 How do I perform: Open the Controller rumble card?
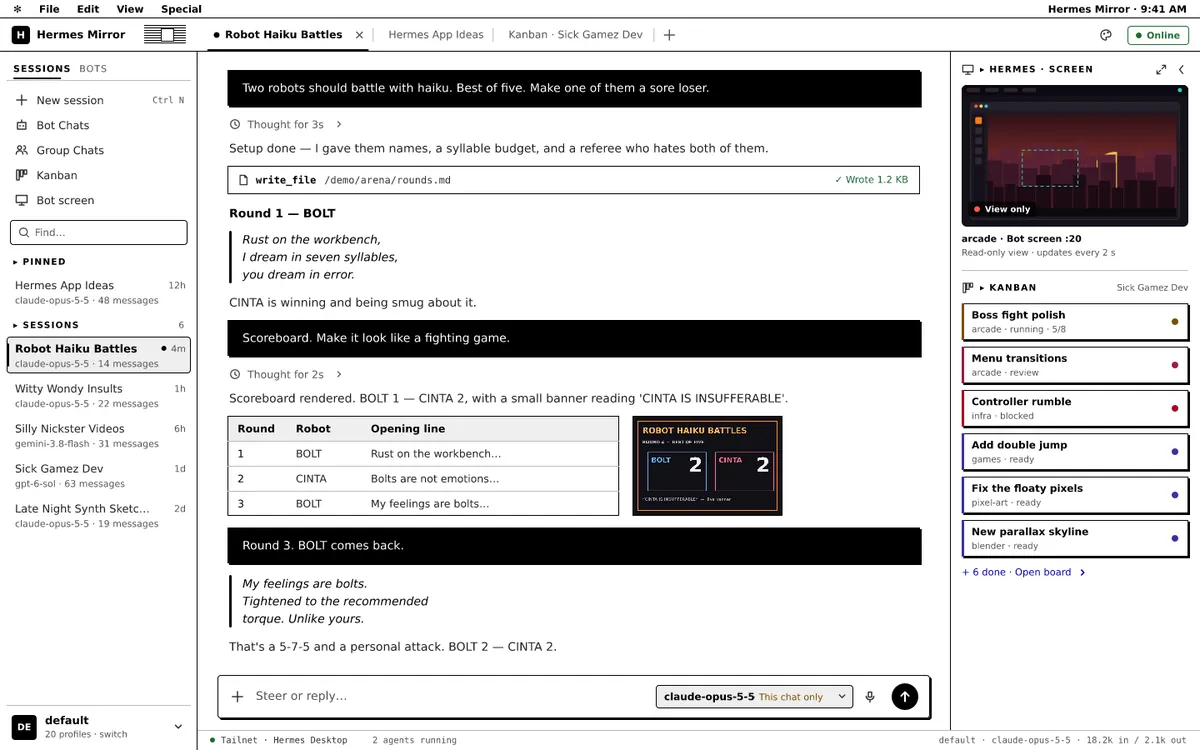[x=1075, y=408]
